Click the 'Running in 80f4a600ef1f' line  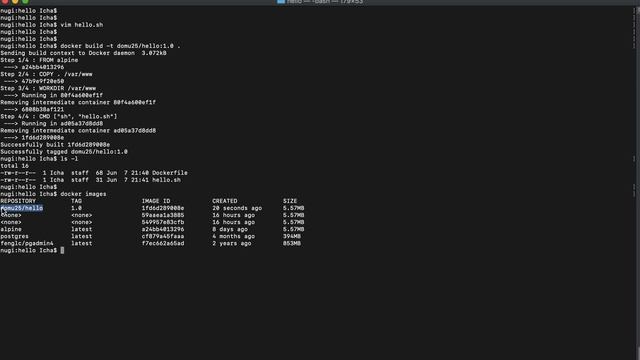[62, 96]
